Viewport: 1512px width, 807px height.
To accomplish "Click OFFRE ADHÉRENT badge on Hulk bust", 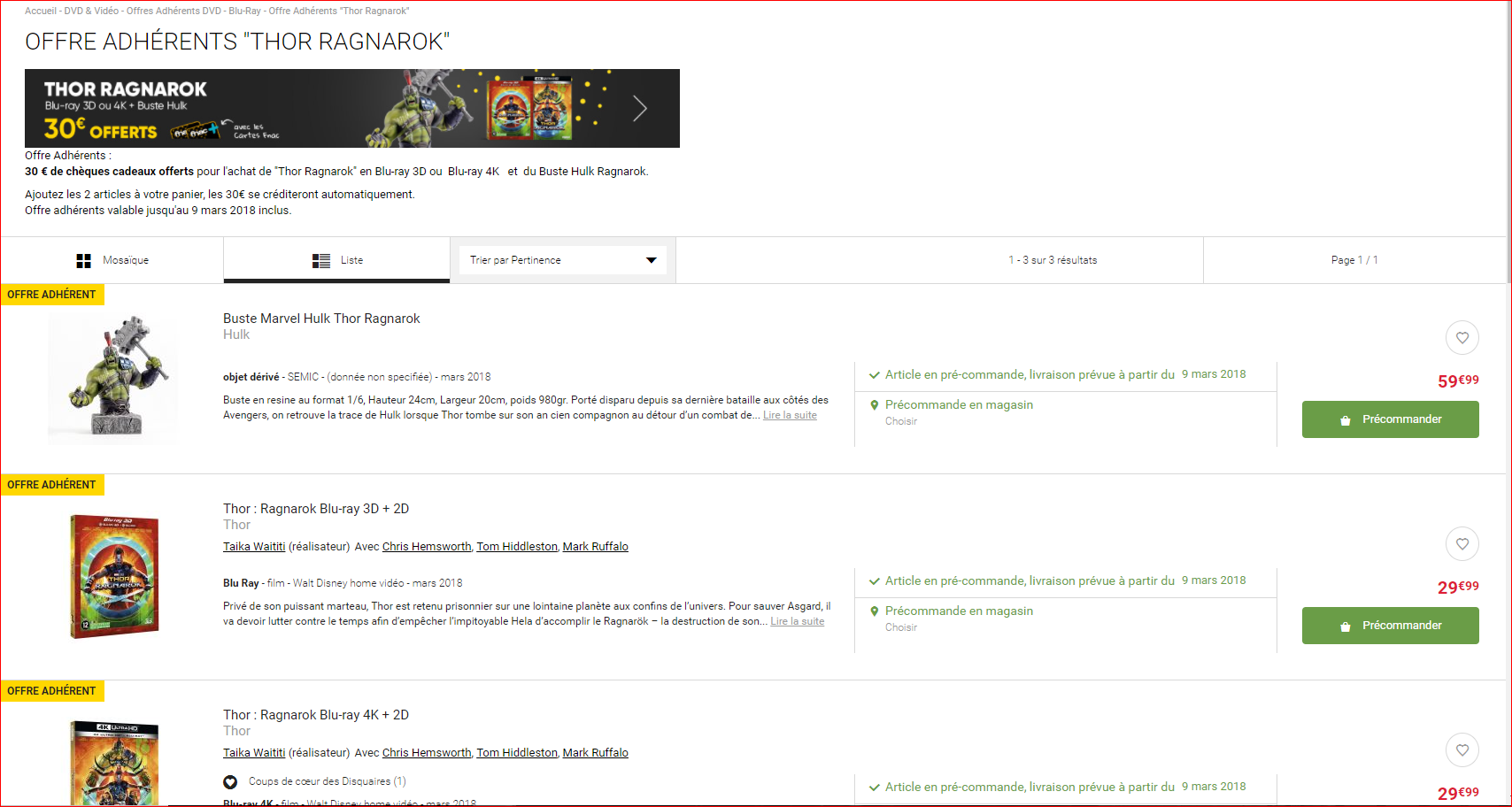I will [52, 295].
